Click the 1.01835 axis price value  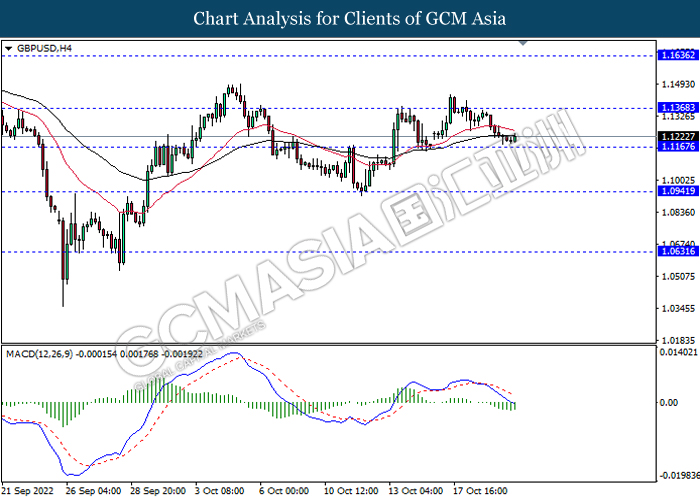[679, 341]
